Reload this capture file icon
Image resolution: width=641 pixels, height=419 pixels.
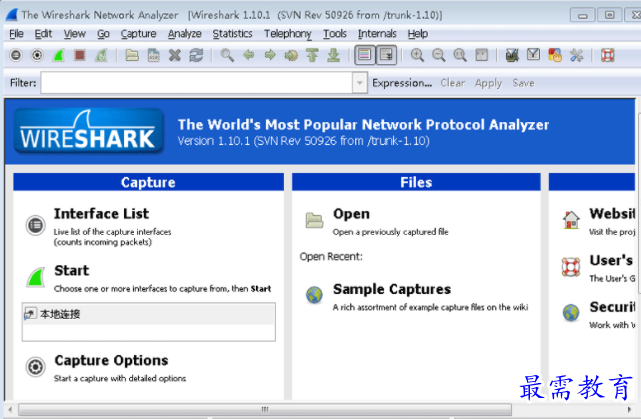coord(196,55)
